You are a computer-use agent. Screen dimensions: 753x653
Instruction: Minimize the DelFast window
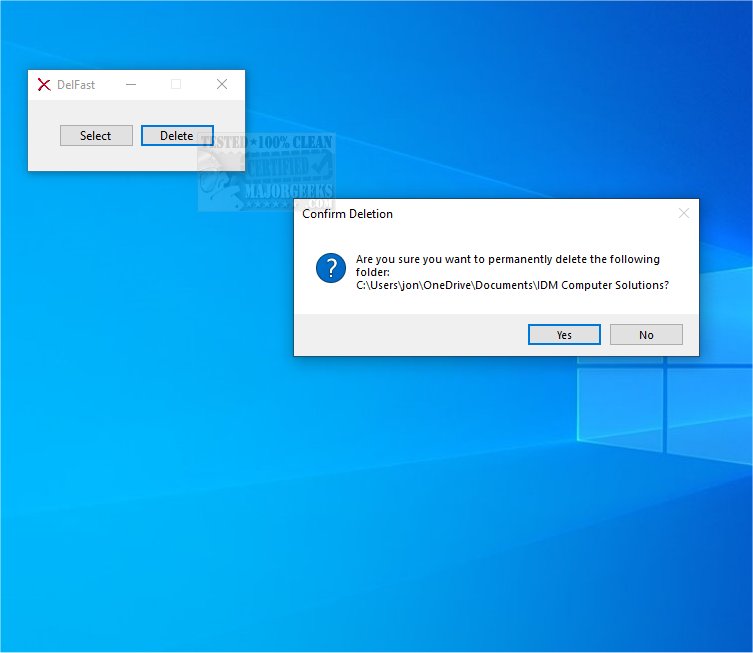(x=131, y=85)
